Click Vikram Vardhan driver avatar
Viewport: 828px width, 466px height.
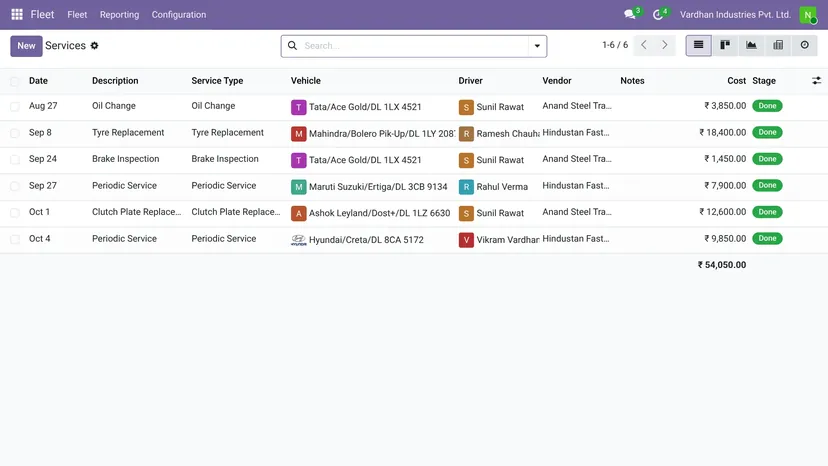(x=466, y=240)
